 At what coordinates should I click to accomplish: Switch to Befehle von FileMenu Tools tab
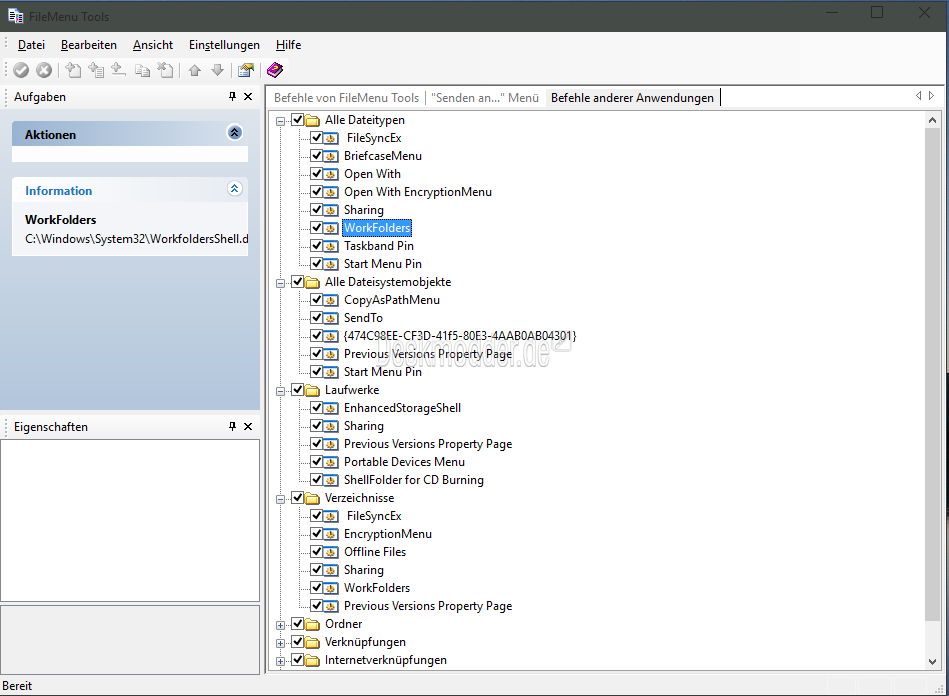pos(346,98)
